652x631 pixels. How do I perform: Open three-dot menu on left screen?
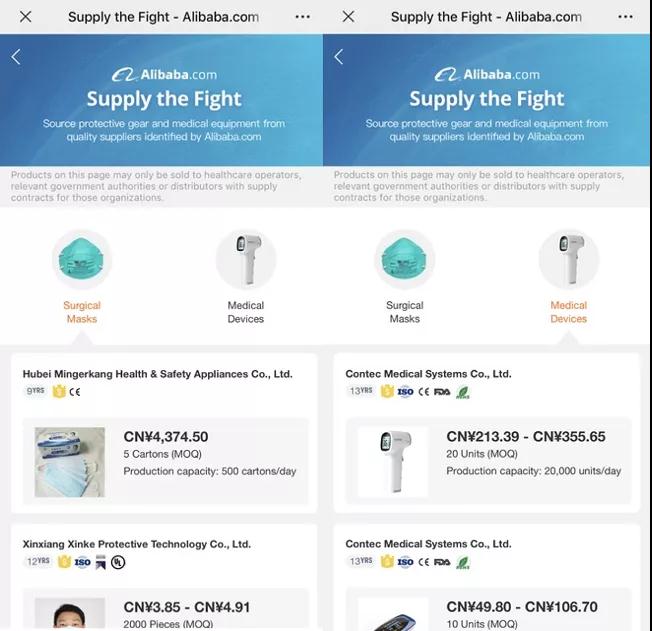[x=302, y=17]
